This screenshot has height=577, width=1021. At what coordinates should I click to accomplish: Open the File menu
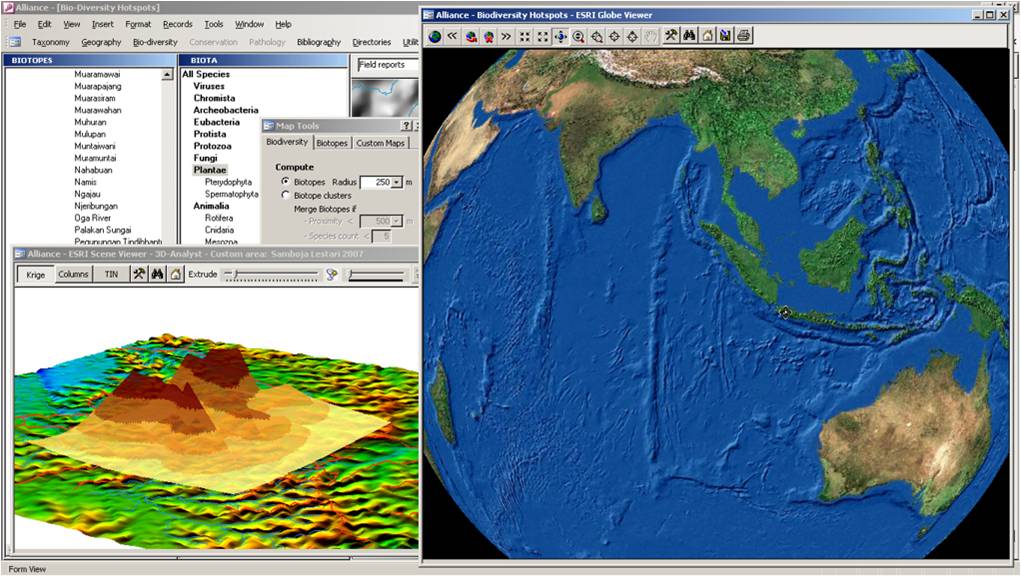point(20,24)
